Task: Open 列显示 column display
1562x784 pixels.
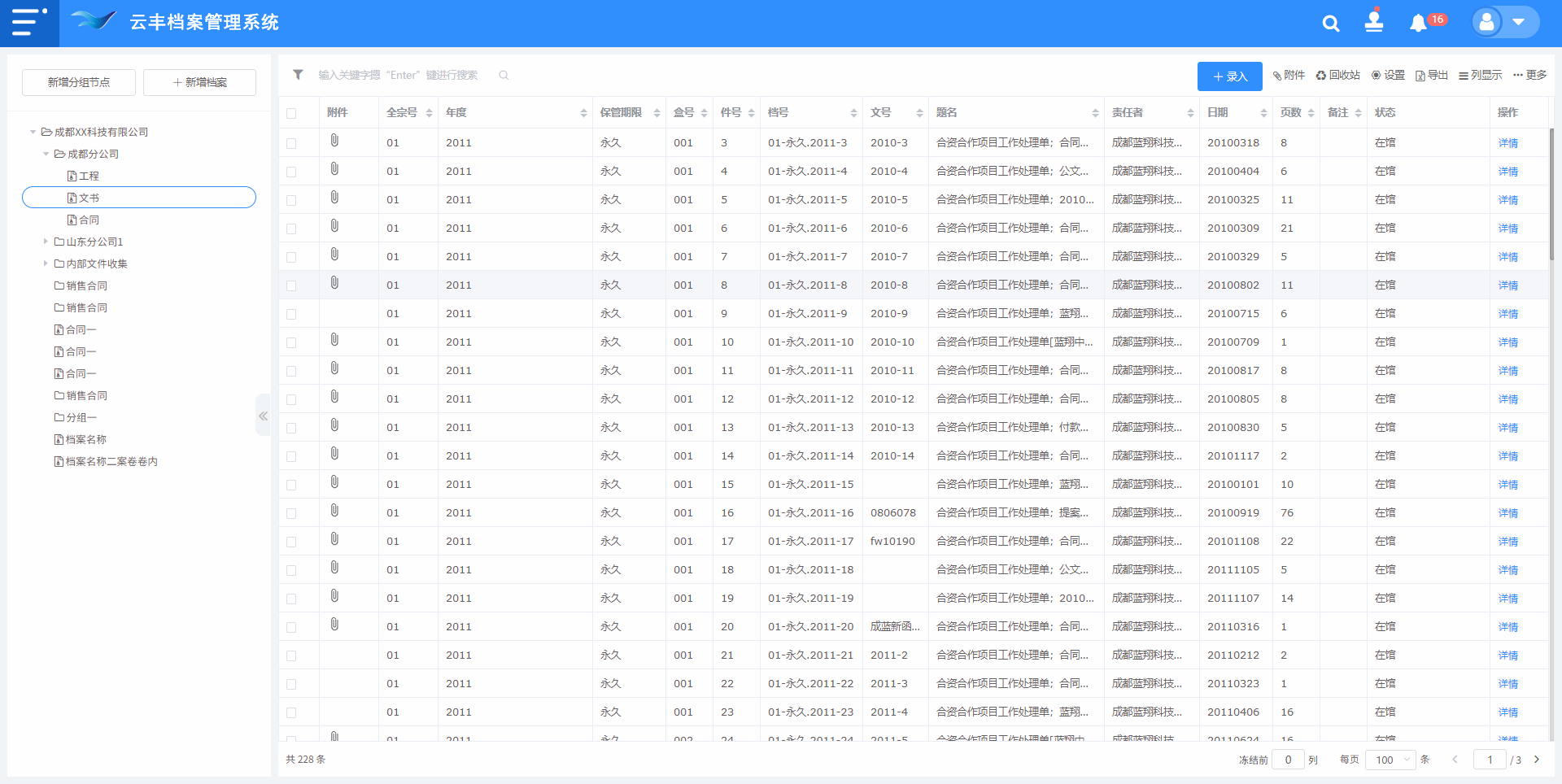Action: point(1481,75)
